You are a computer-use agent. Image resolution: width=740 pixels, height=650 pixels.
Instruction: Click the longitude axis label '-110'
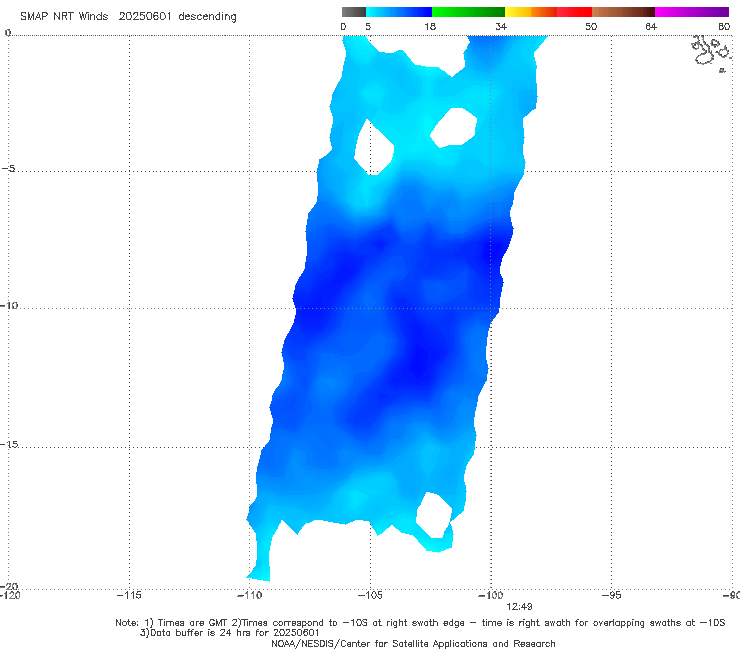coord(249,595)
